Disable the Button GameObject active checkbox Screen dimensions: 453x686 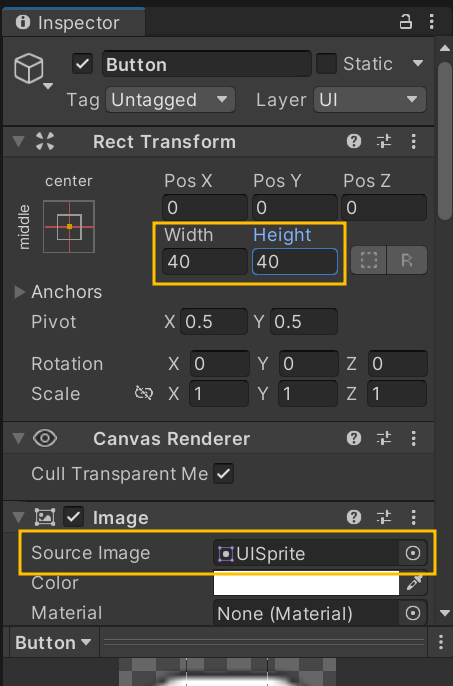tap(82, 64)
